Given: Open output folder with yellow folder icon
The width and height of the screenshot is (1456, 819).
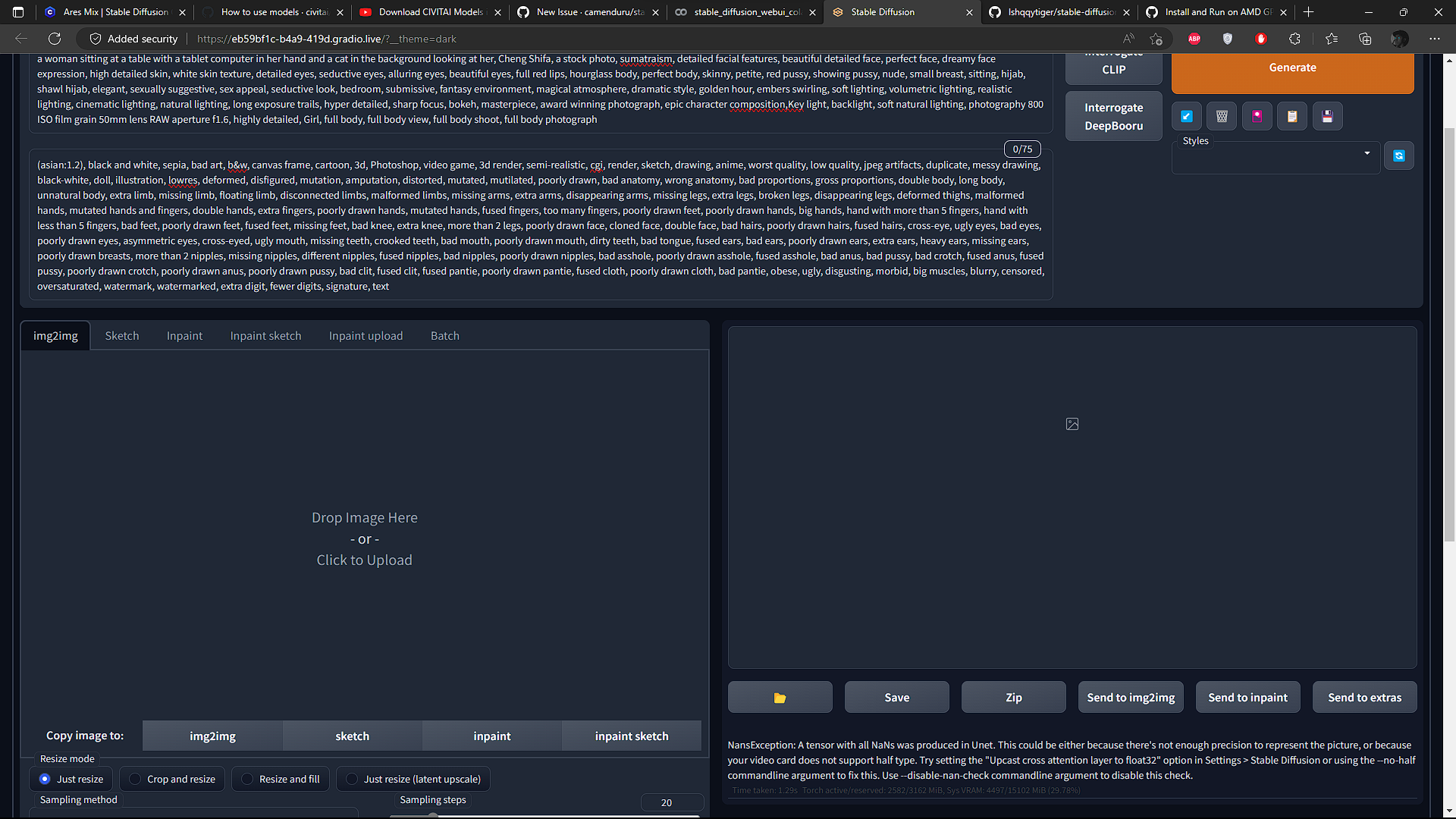Looking at the screenshot, I should pos(780,698).
